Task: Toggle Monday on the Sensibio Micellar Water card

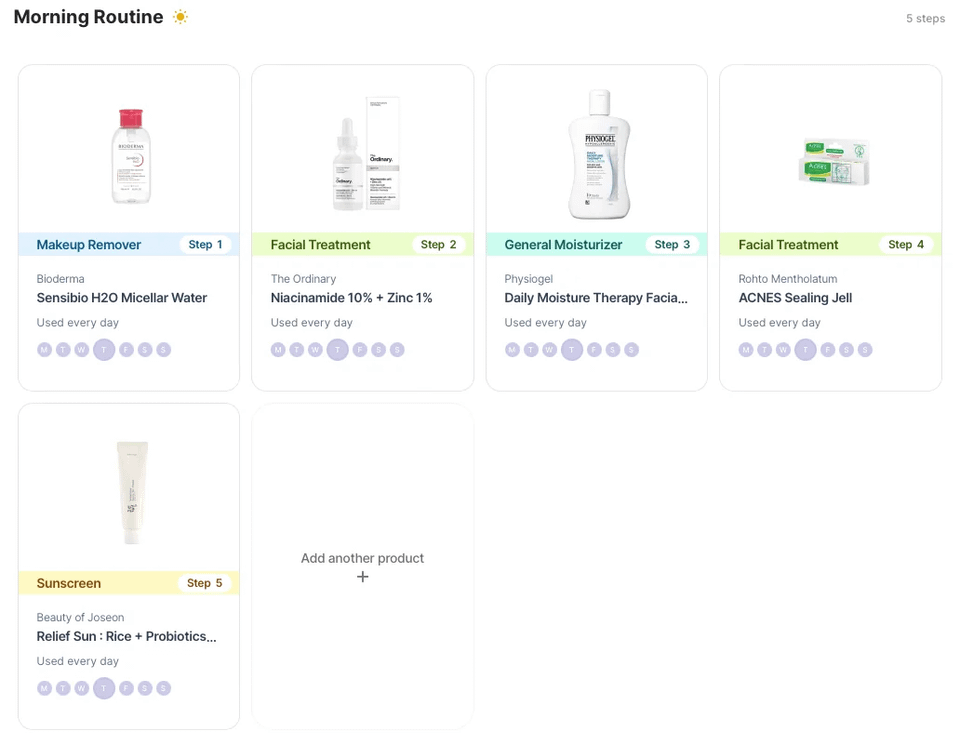Action: (x=44, y=350)
